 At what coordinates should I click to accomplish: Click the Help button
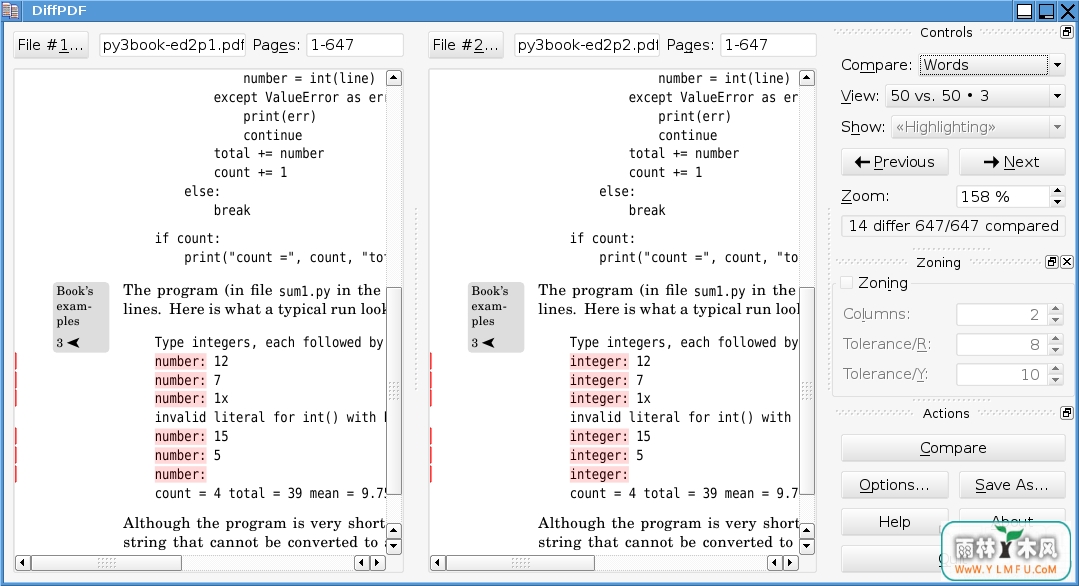(x=895, y=522)
